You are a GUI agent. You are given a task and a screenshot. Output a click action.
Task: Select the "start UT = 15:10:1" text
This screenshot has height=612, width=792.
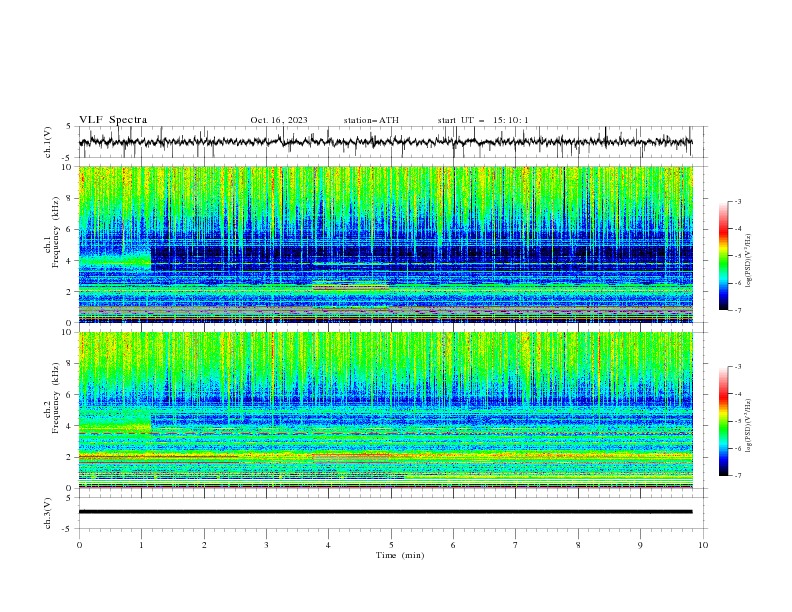[483, 120]
